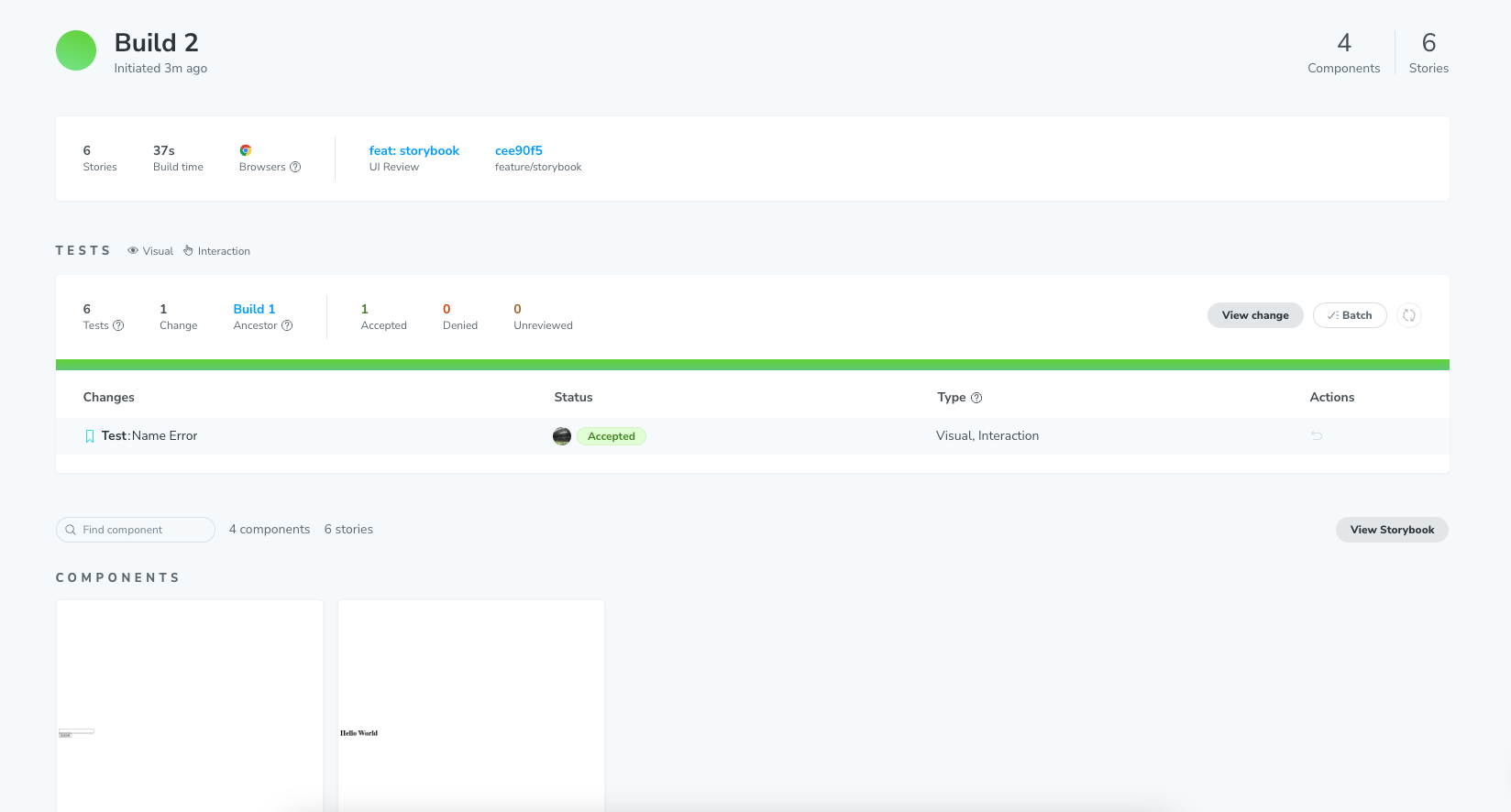The image size is (1511, 812).
Task: Click the Chrome browser icon
Action: [246, 150]
